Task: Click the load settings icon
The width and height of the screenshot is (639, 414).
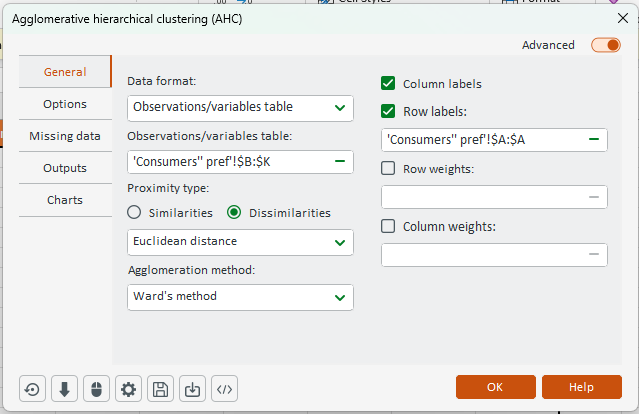Action: 192,389
